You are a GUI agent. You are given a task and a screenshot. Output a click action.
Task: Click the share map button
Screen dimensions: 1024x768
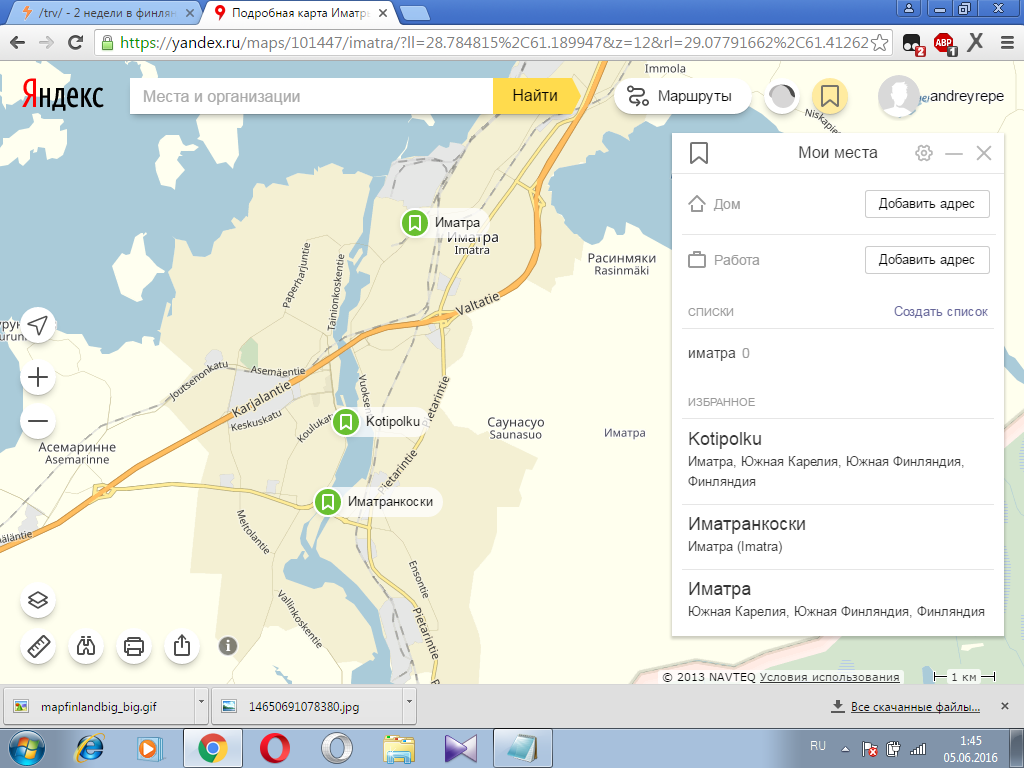[x=182, y=647]
